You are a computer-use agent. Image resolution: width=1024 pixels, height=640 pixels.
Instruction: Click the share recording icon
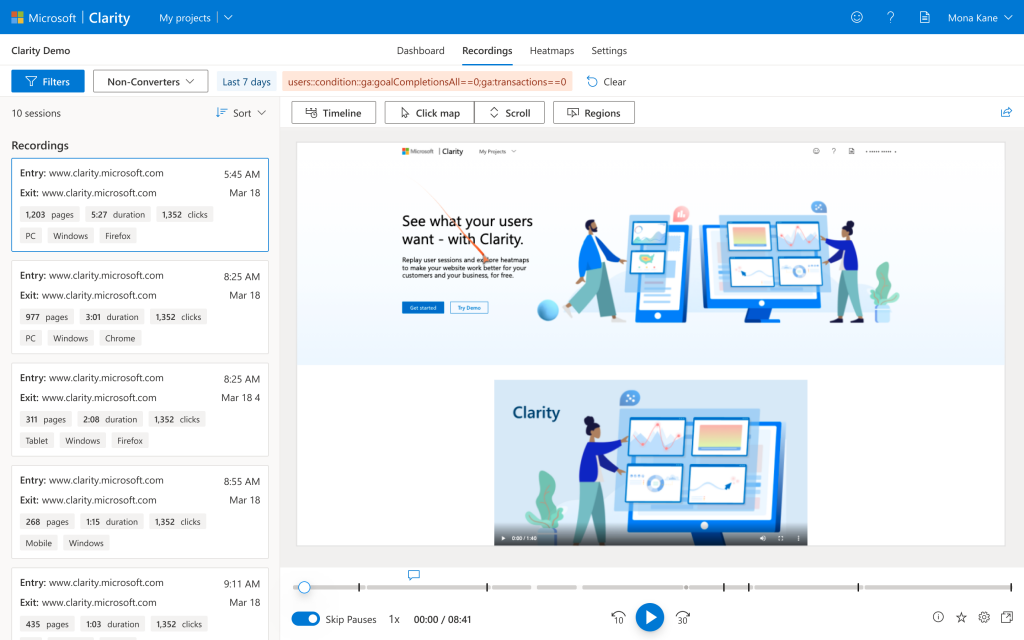pyautogui.click(x=1006, y=113)
